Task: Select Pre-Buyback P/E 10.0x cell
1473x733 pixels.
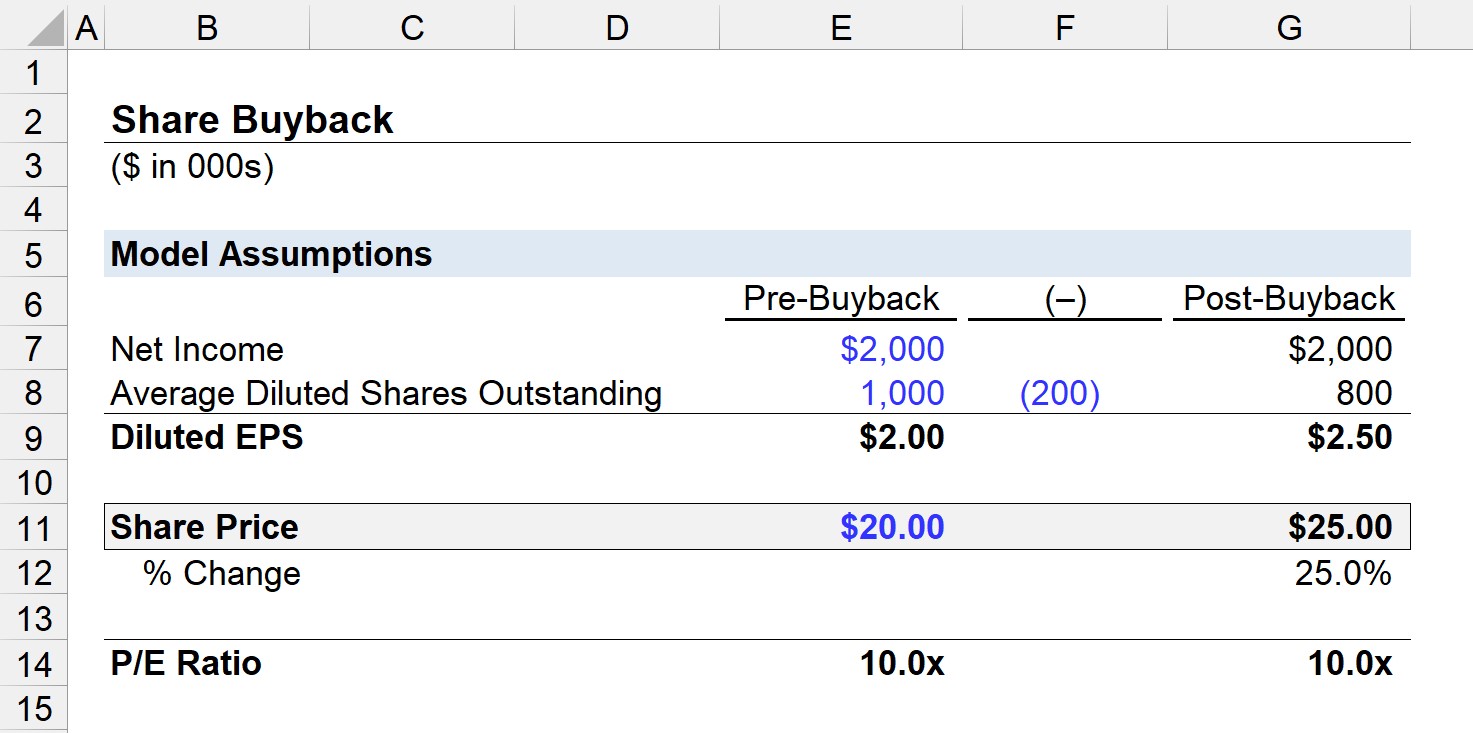Action: pyautogui.click(x=902, y=663)
